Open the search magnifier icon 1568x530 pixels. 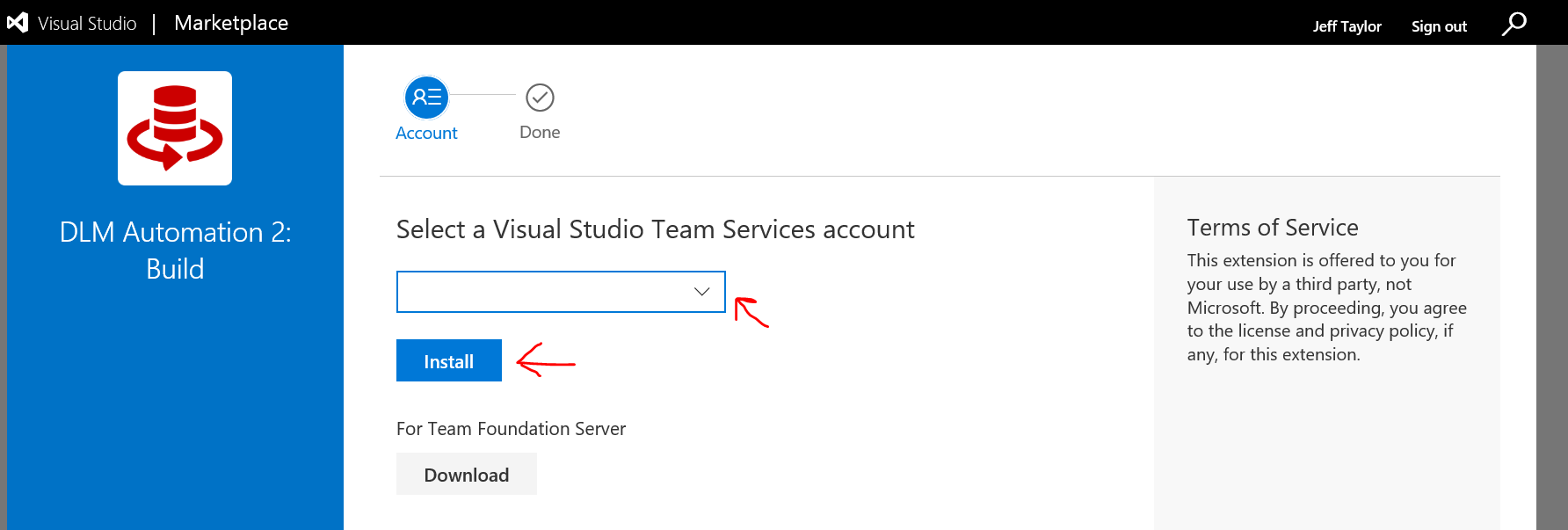(1514, 24)
